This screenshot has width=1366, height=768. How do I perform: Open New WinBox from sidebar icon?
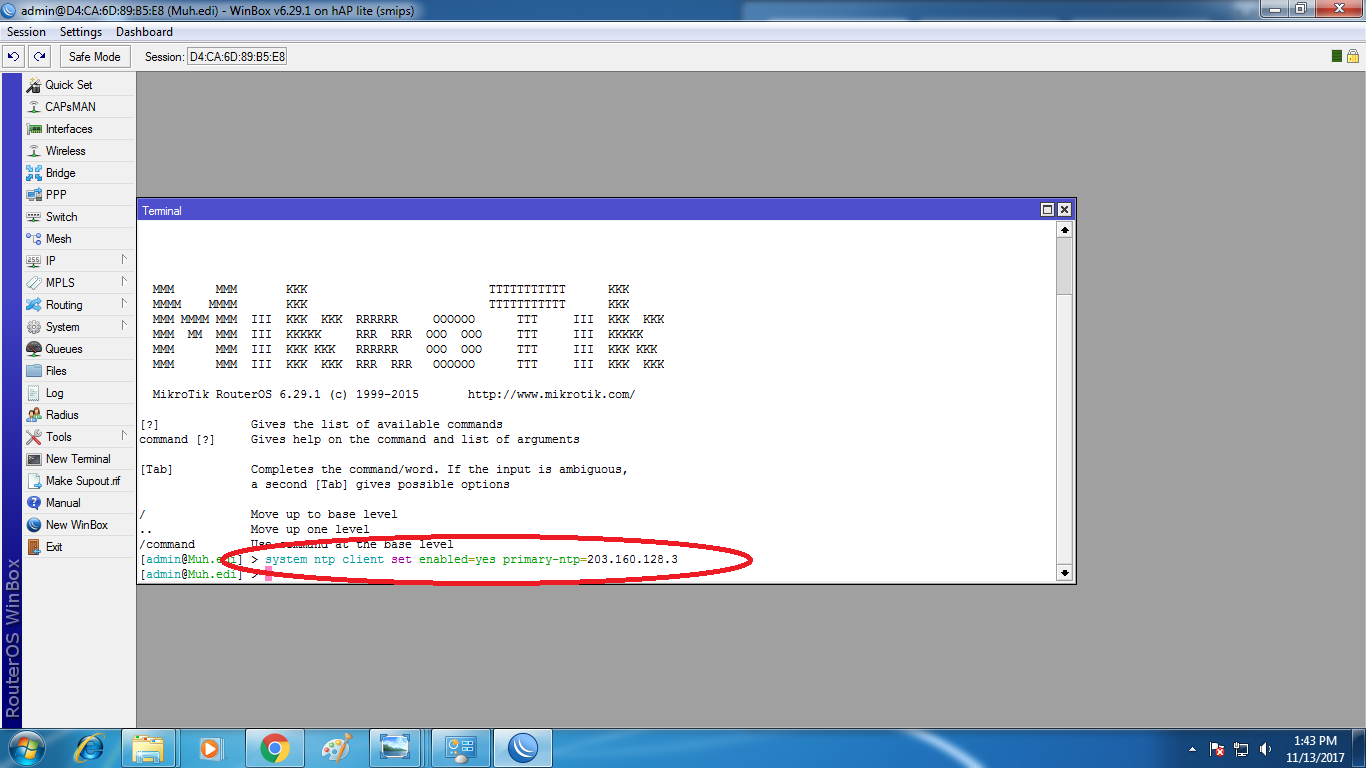pos(34,525)
